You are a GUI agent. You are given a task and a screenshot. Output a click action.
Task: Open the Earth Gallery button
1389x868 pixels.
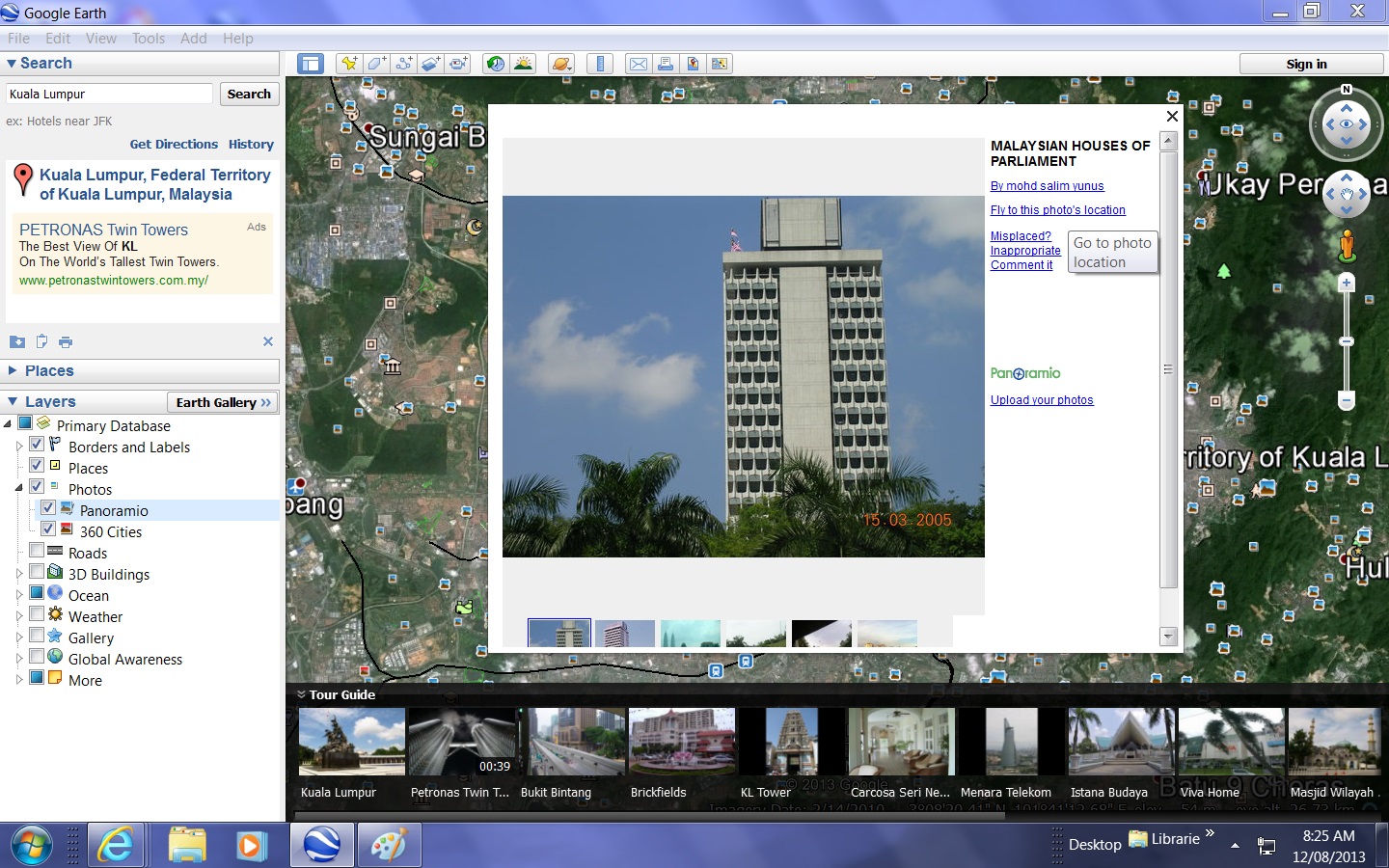pyautogui.click(x=223, y=402)
